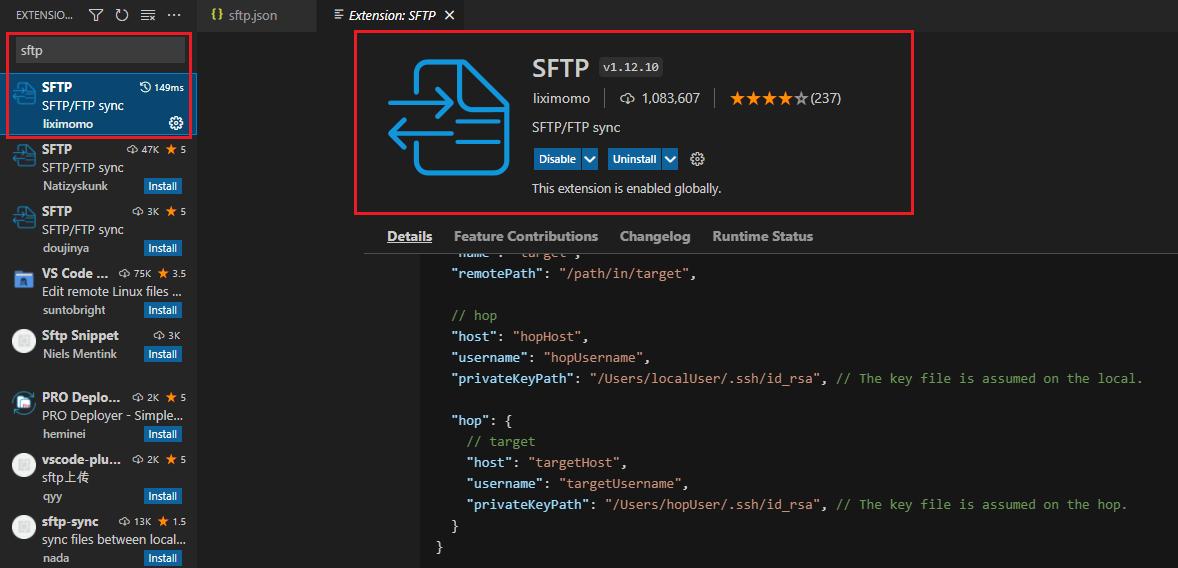Open the Changelog tab
The height and width of the screenshot is (568, 1178).
655,236
